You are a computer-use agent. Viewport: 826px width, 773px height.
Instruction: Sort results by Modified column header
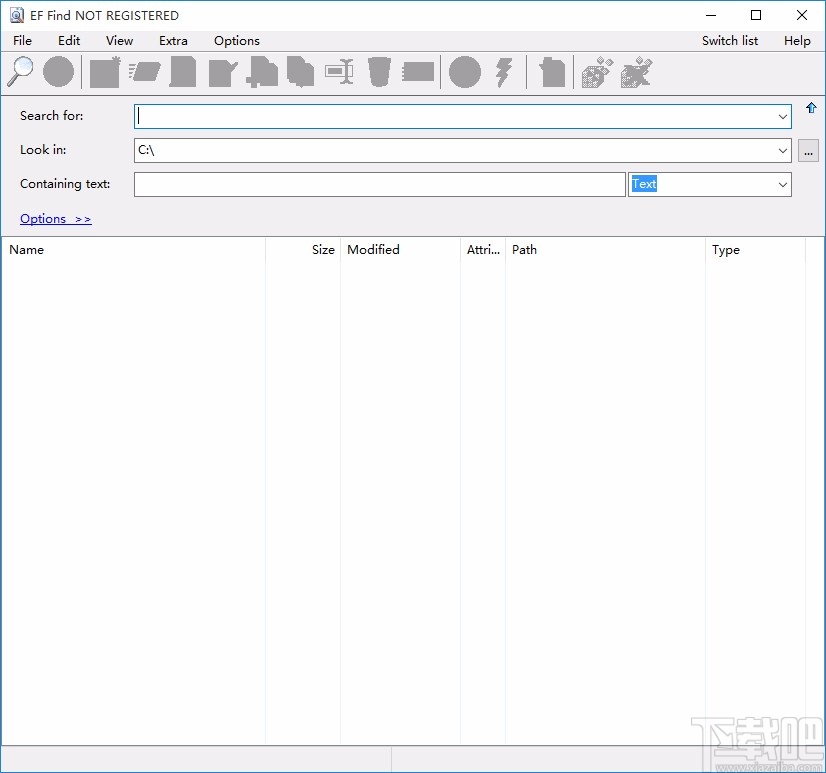[x=373, y=250]
